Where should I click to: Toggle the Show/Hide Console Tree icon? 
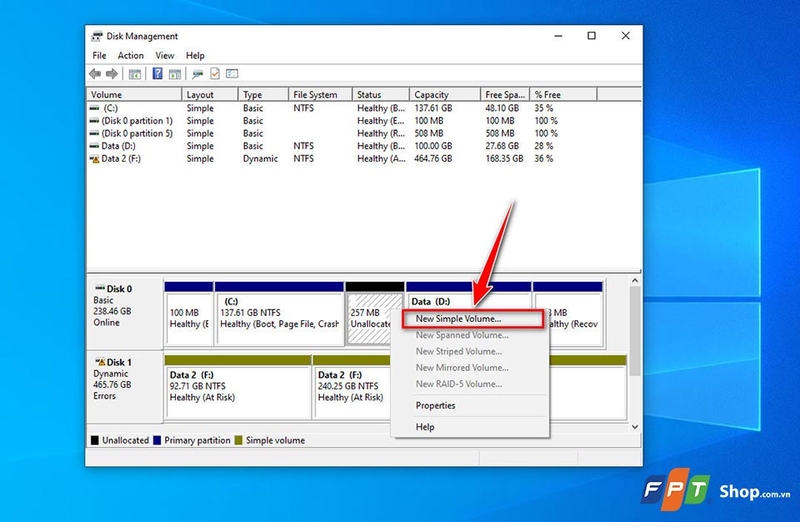(135, 74)
